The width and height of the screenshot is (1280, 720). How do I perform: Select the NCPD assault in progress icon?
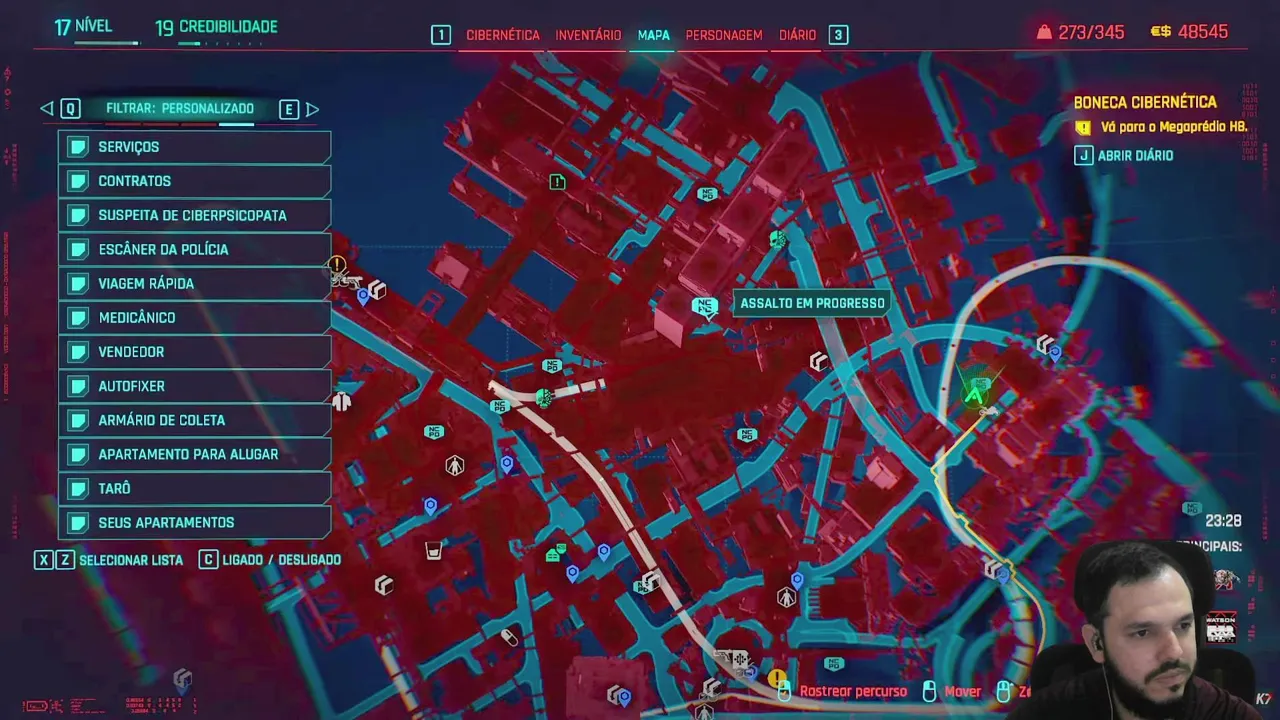[x=705, y=306]
